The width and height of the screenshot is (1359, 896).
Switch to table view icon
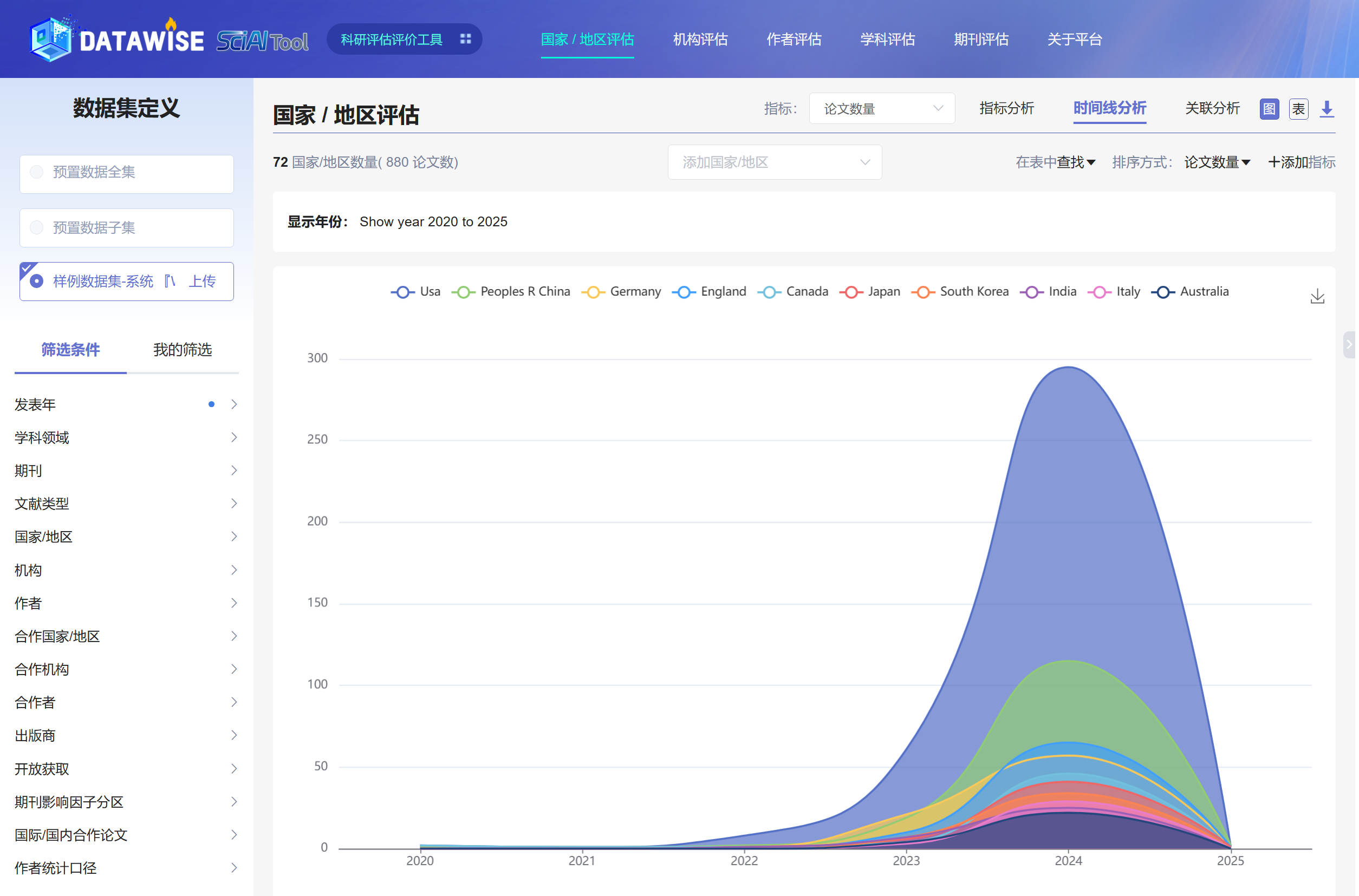(x=1298, y=109)
